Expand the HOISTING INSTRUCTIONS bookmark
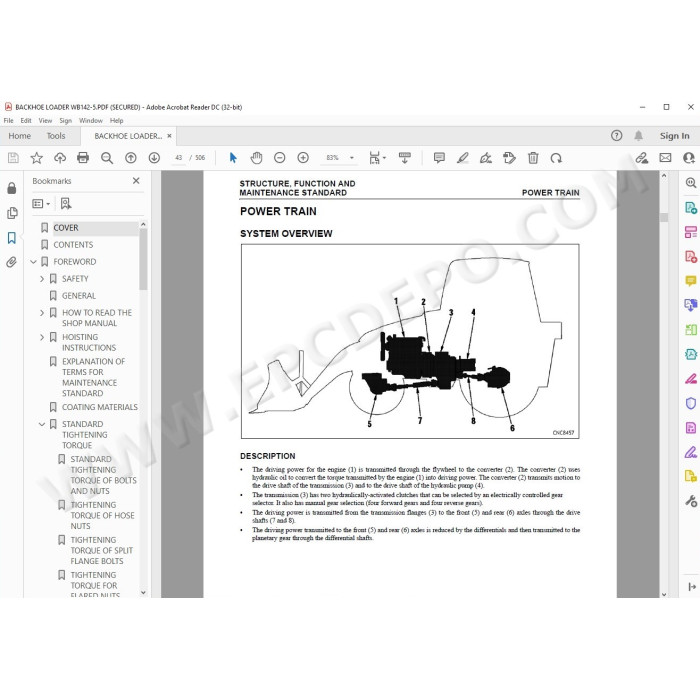Viewport: 700px width, 700px height. tap(42, 337)
